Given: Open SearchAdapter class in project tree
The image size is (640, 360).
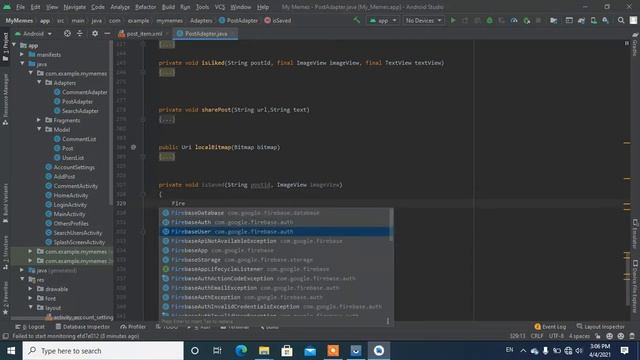Looking at the screenshot, I should pyautogui.click(x=76, y=111).
